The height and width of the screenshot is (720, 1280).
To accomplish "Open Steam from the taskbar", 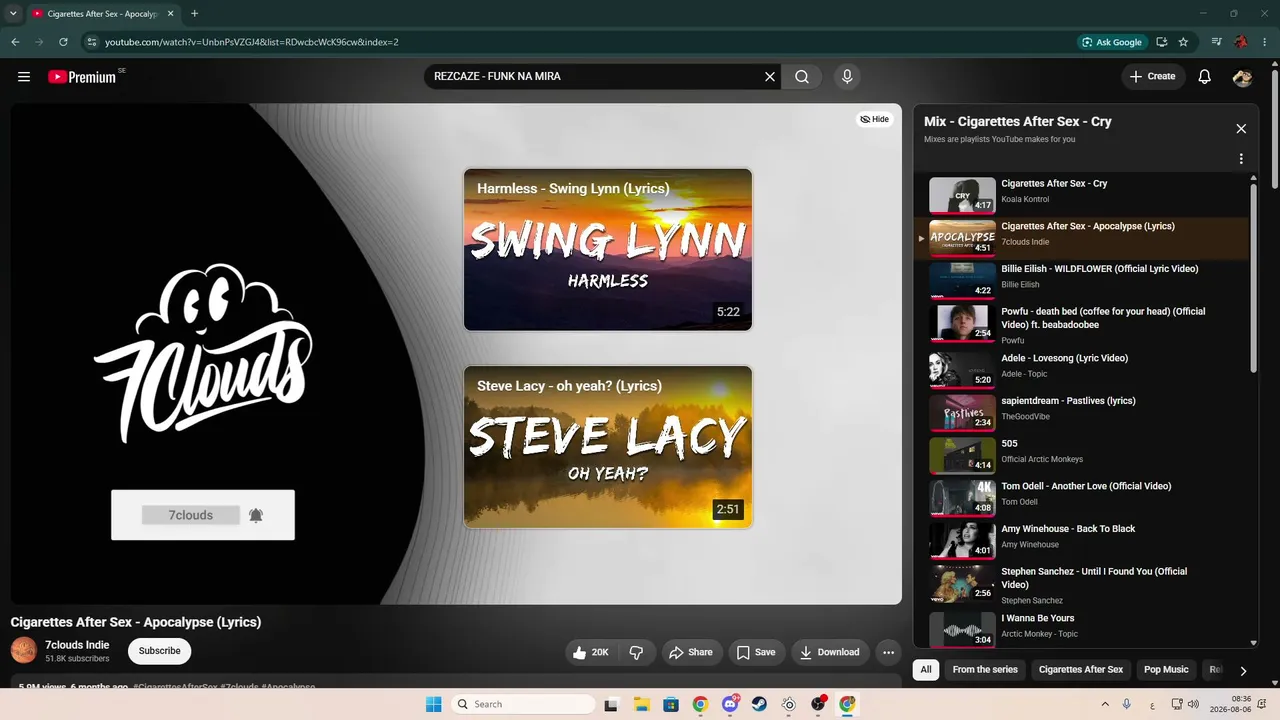I will [x=759, y=704].
